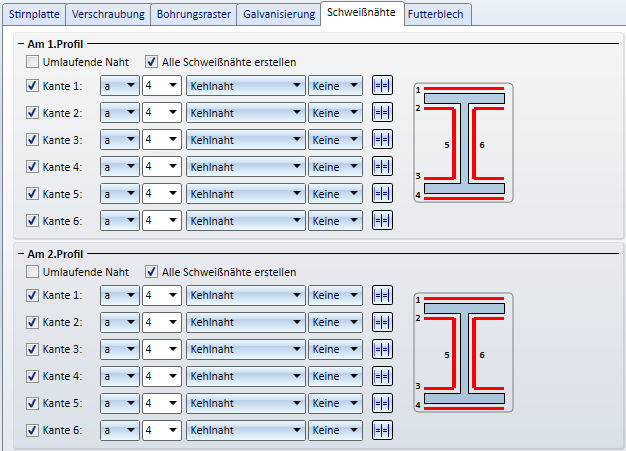
Task: Click the weld symbol icon for Kante 3 in 1.Profil
Action: (382, 140)
